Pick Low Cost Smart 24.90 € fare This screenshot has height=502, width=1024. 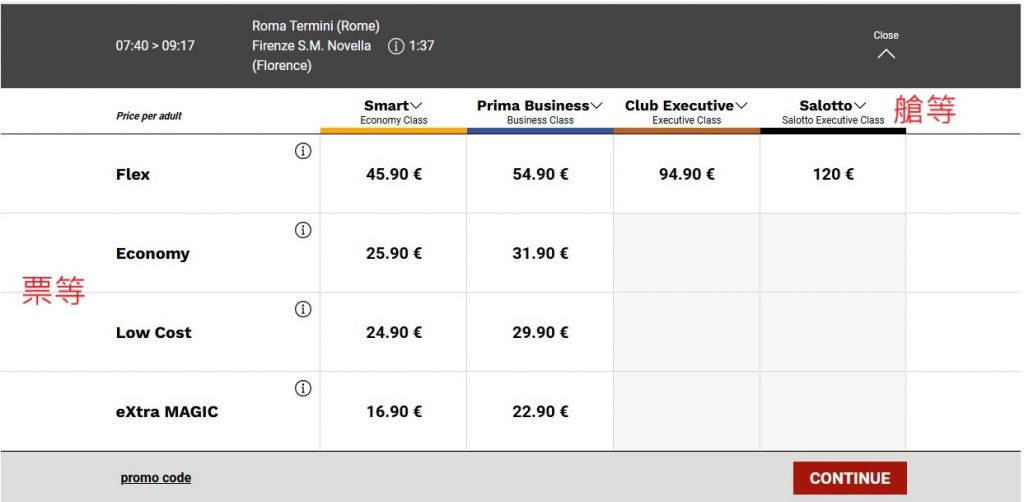coord(394,332)
